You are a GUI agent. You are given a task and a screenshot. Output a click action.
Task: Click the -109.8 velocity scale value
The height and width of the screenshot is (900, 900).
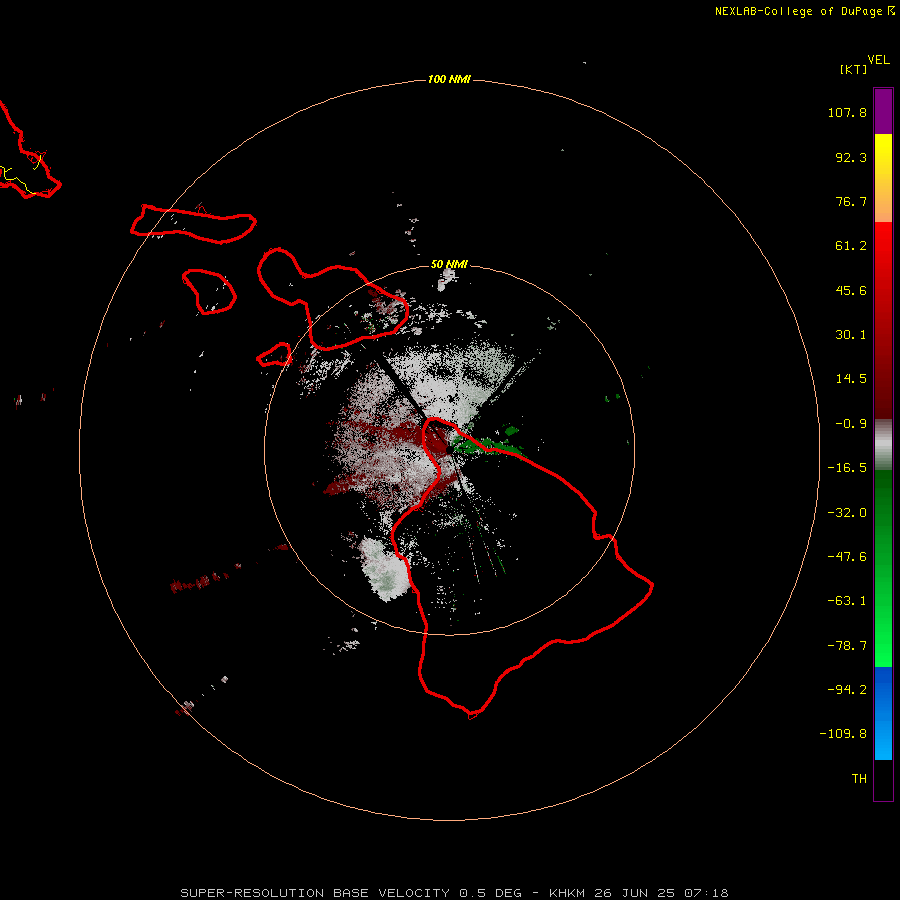click(843, 734)
